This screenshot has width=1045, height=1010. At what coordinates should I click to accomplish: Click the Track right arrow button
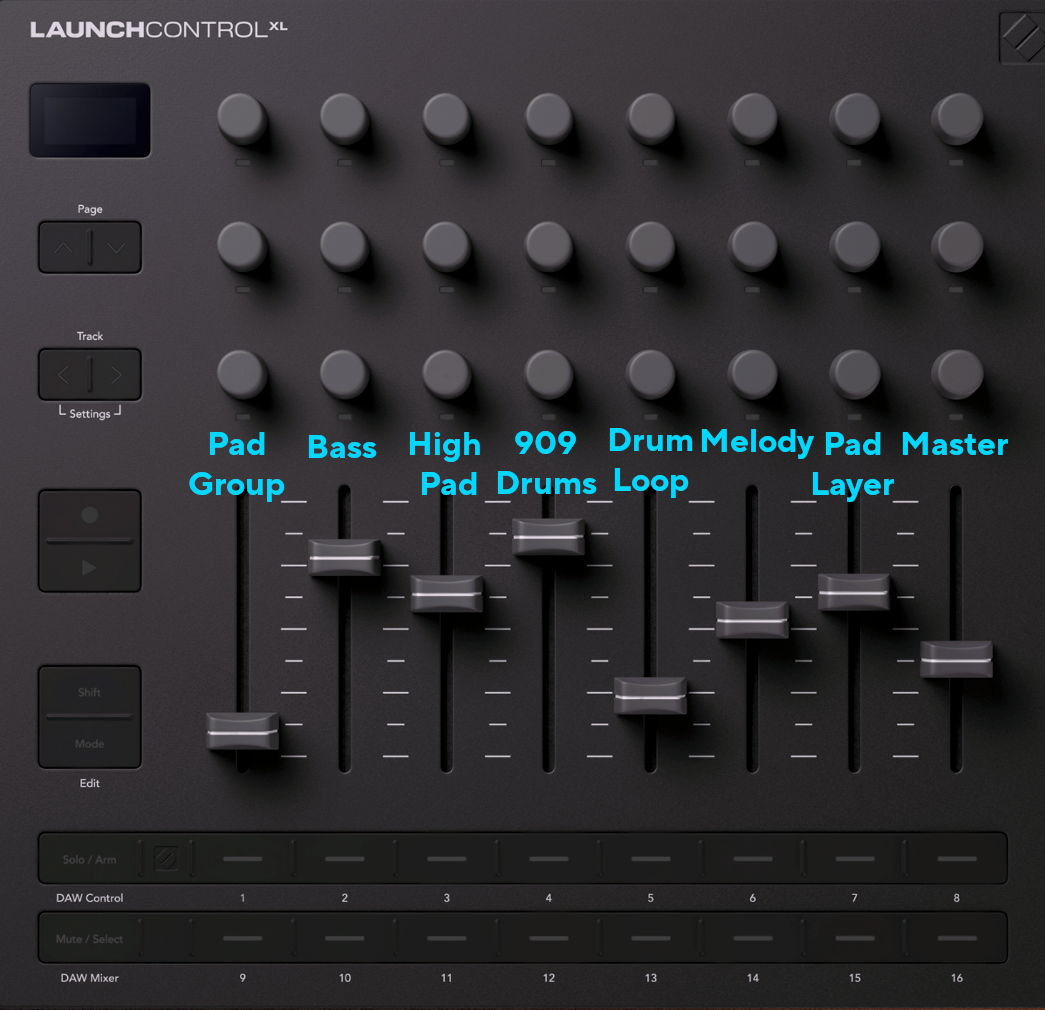[x=116, y=375]
